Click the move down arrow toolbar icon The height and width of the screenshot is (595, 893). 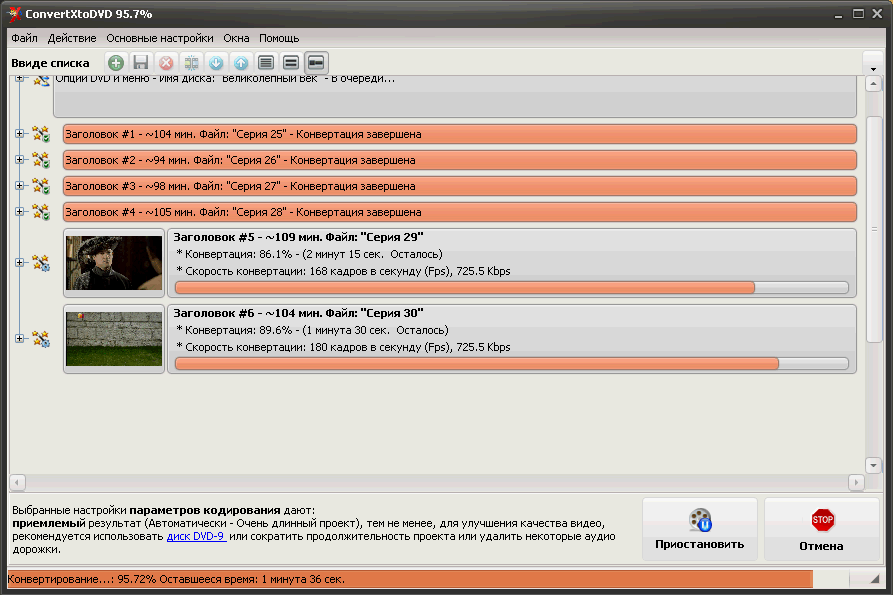pyautogui.click(x=216, y=63)
